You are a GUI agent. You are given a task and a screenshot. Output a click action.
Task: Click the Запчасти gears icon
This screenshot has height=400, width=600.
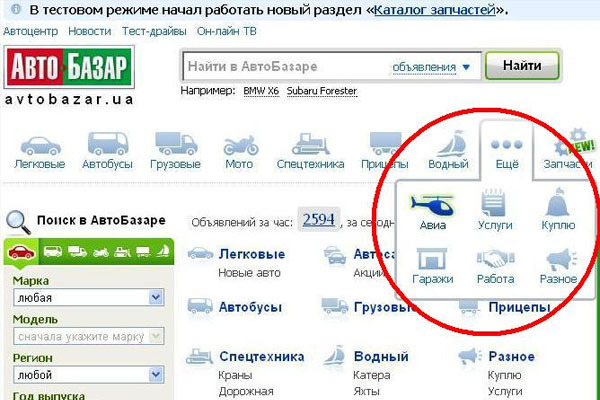[x=567, y=143]
